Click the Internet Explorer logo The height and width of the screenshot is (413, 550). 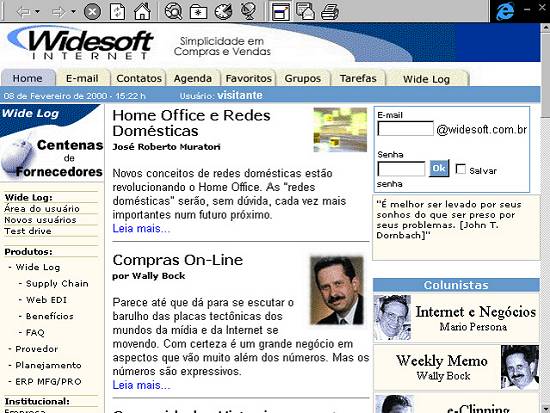coord(505,11)
